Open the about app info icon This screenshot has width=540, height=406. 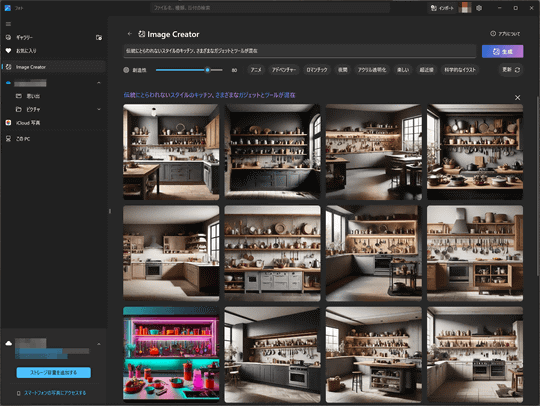click(493, 34)
